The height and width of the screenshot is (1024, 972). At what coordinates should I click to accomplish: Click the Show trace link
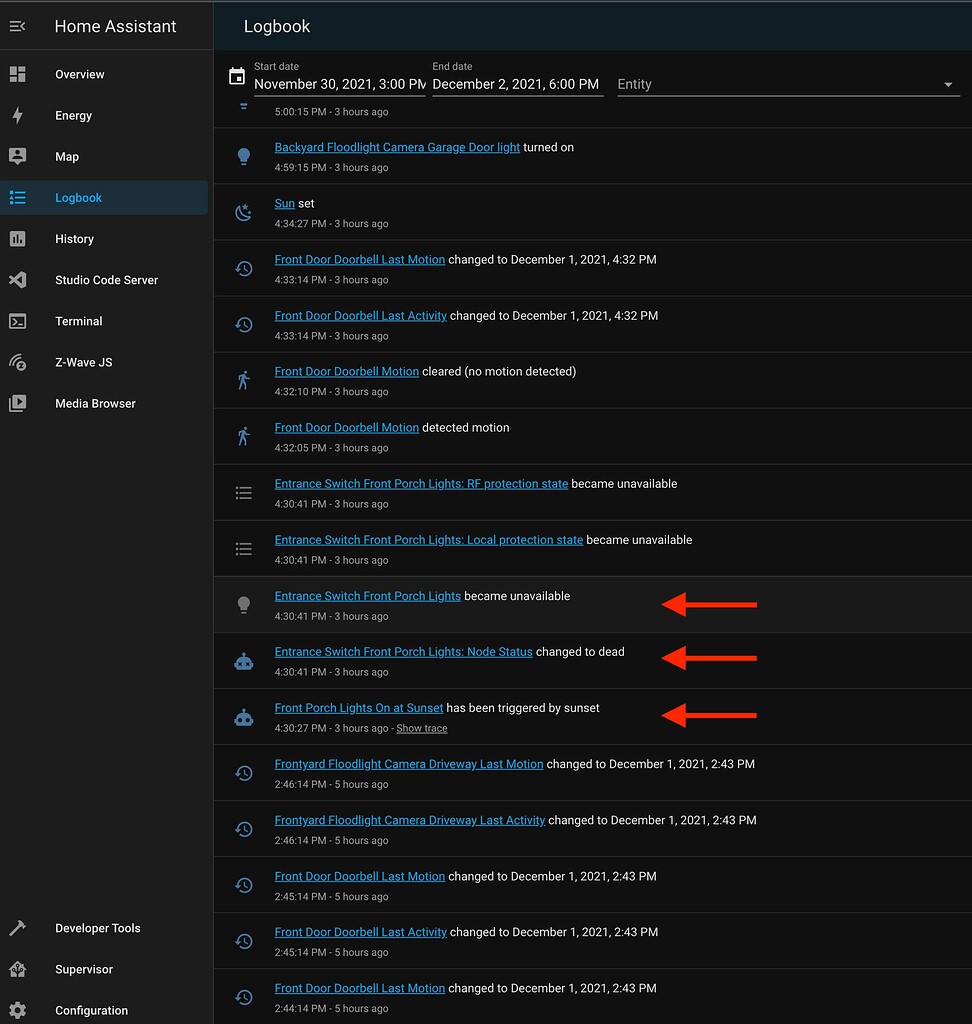tap(421, 728)
